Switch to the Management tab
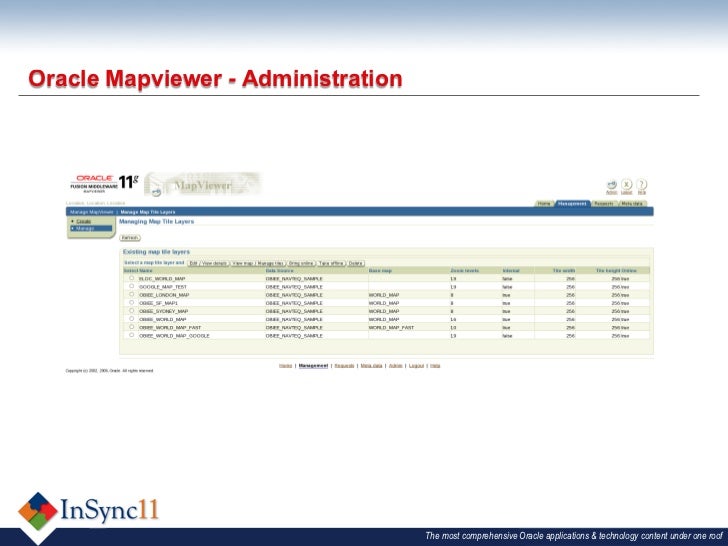Screen dimensions: 728x546 572,203
